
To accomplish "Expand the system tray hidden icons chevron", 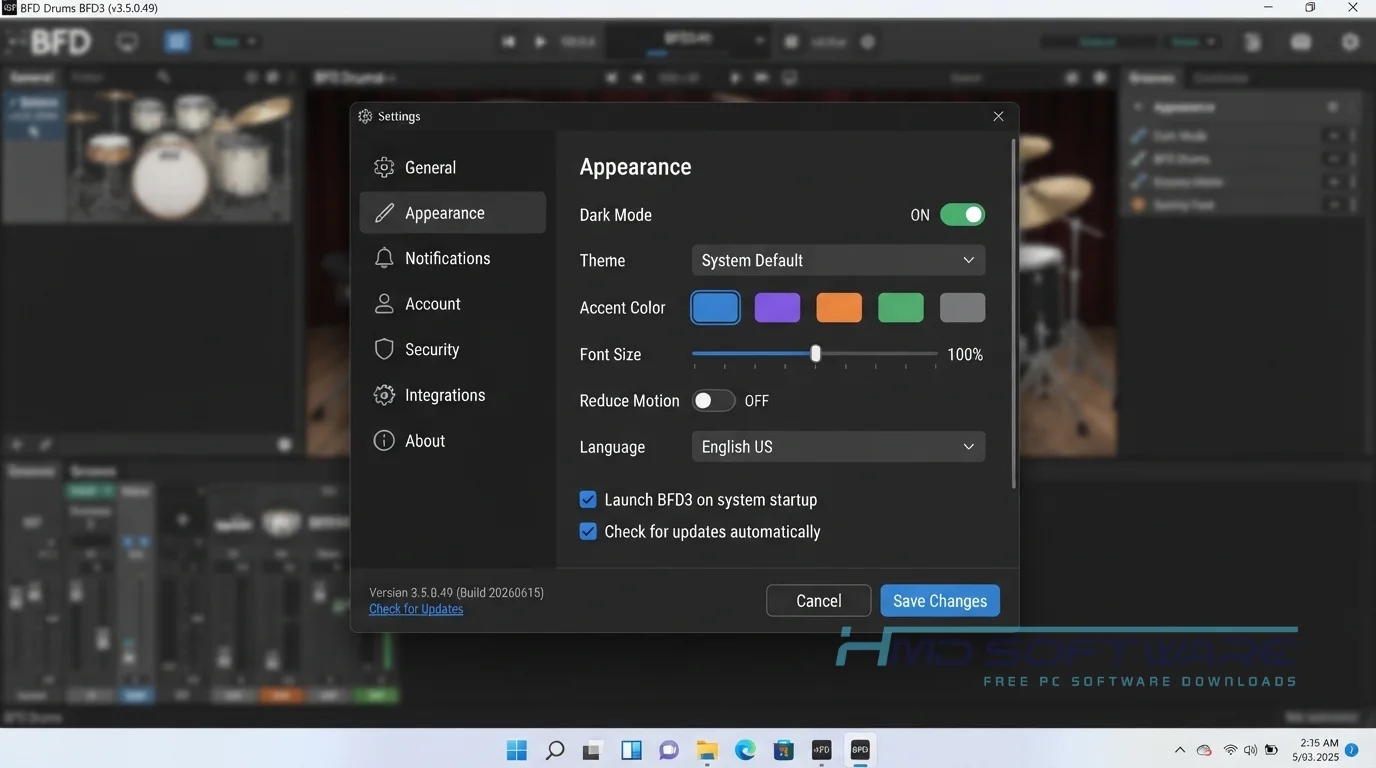I will click(1180, 750).
